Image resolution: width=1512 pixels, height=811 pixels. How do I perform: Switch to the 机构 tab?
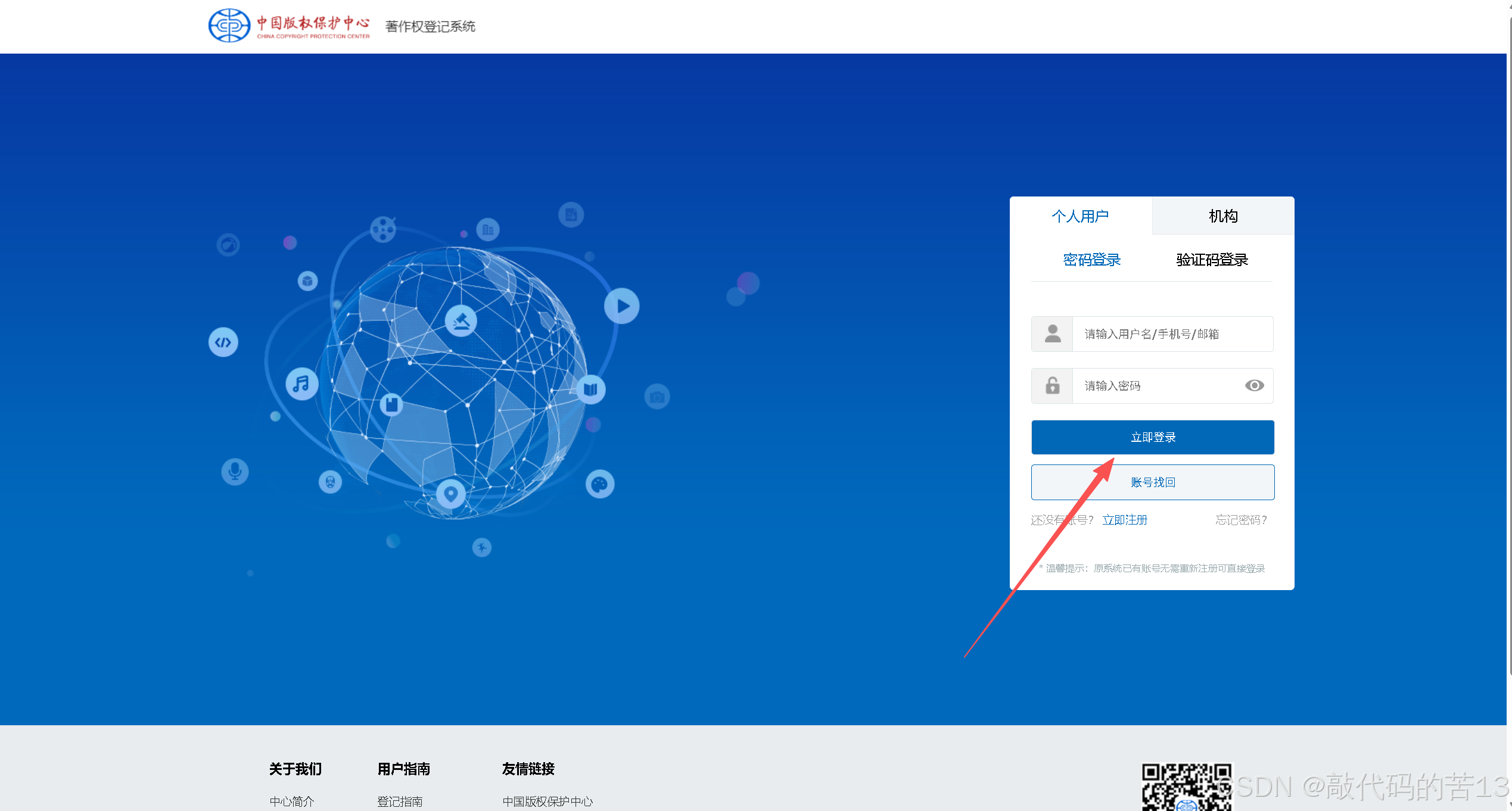tap(1223, 216)
